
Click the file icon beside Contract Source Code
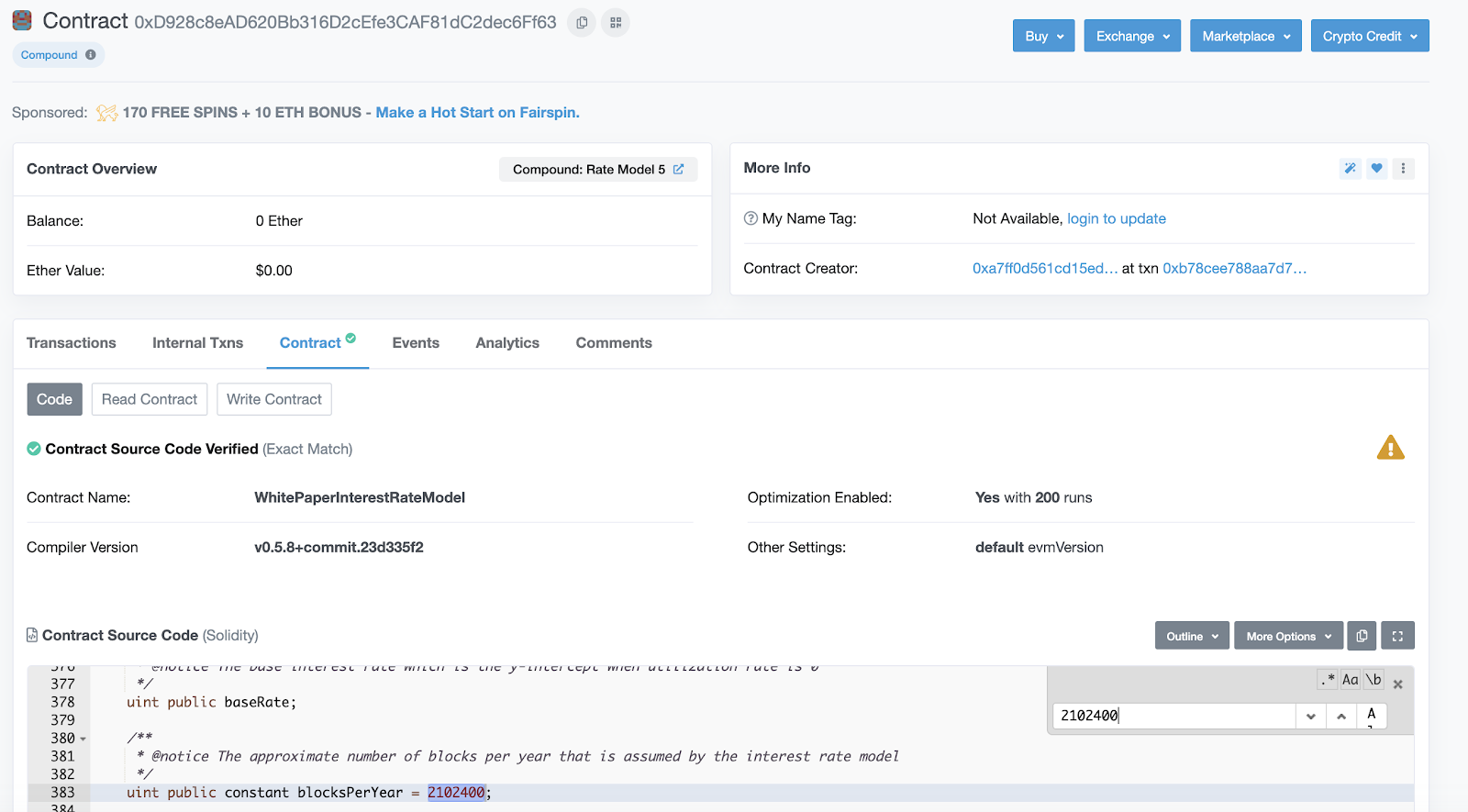[x=32, y=635]
